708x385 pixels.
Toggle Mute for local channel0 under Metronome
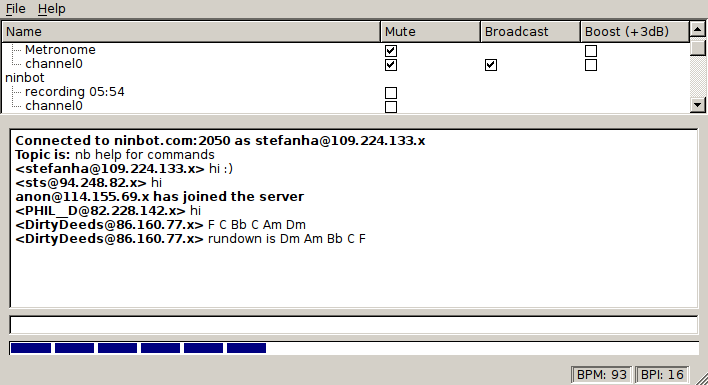tap(391, 65)
